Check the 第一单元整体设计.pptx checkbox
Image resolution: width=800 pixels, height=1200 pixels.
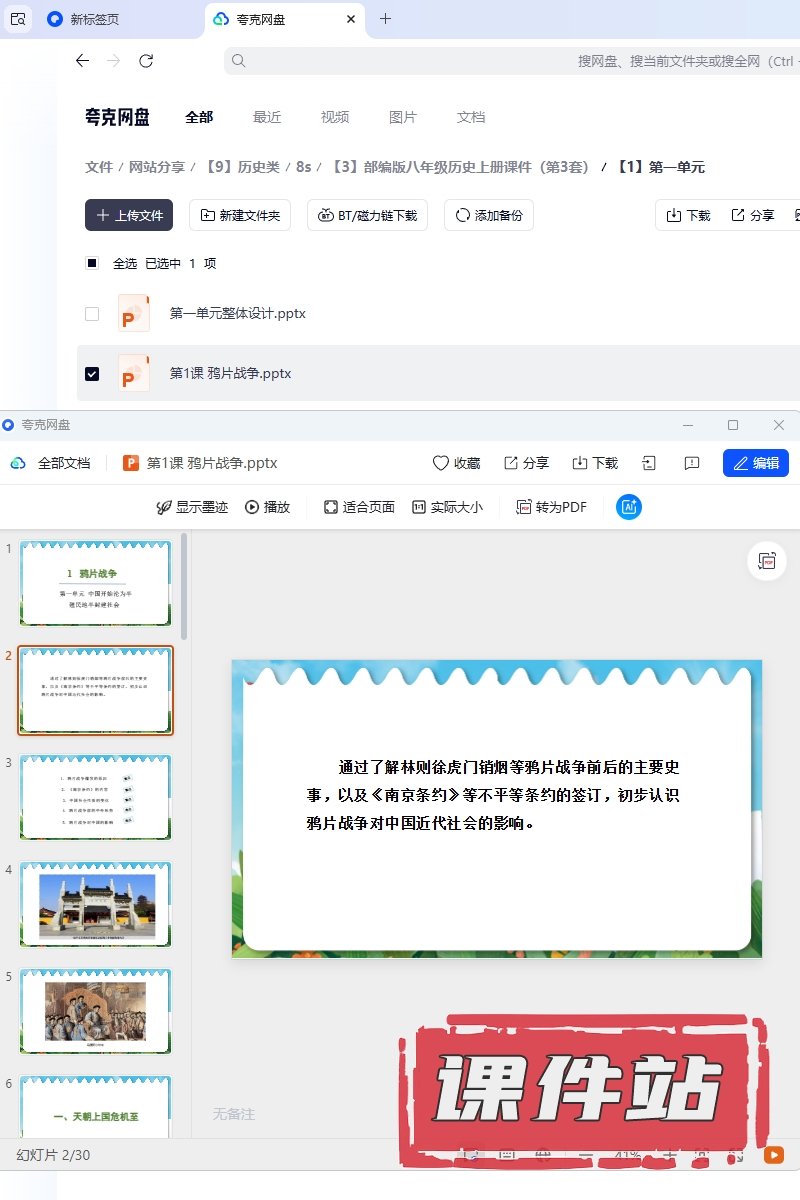92,314
